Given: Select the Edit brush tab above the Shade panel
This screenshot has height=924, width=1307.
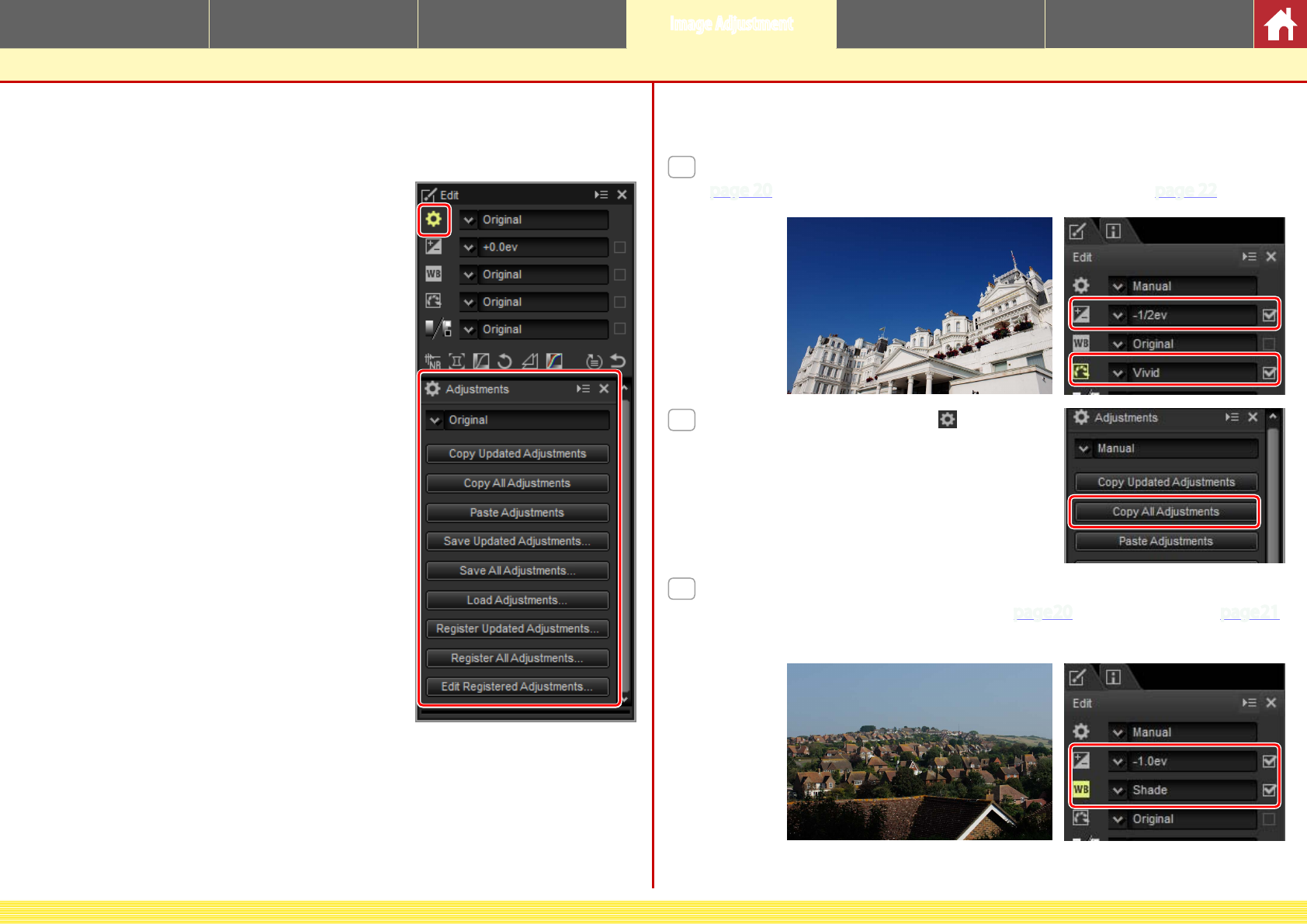Looking at the screenshot, I should (x=1078, y=677).
